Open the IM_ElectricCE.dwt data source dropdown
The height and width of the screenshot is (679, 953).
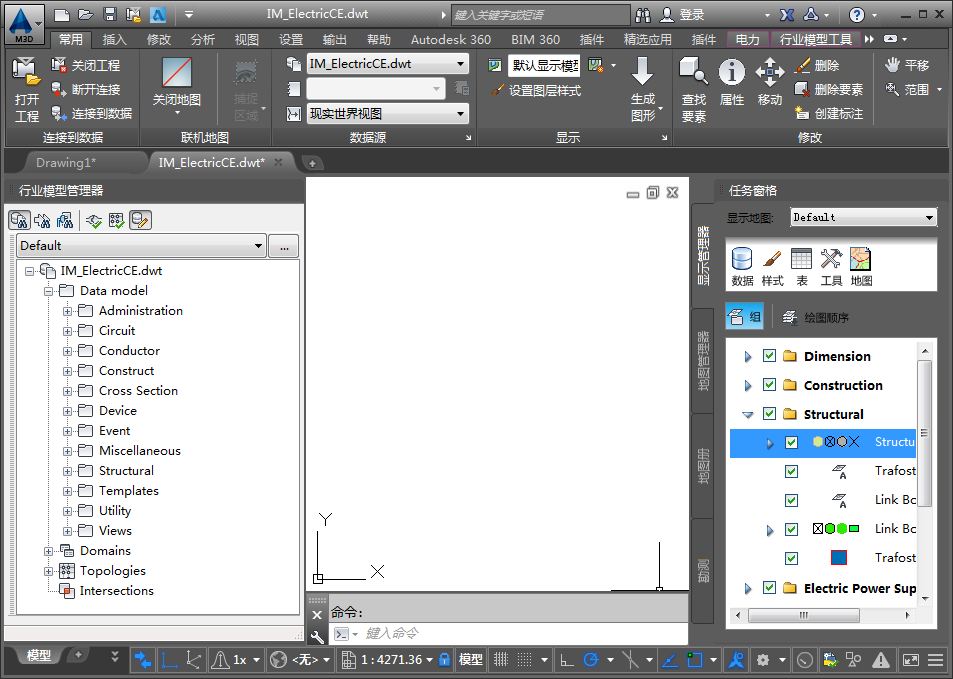pos(387,63)
